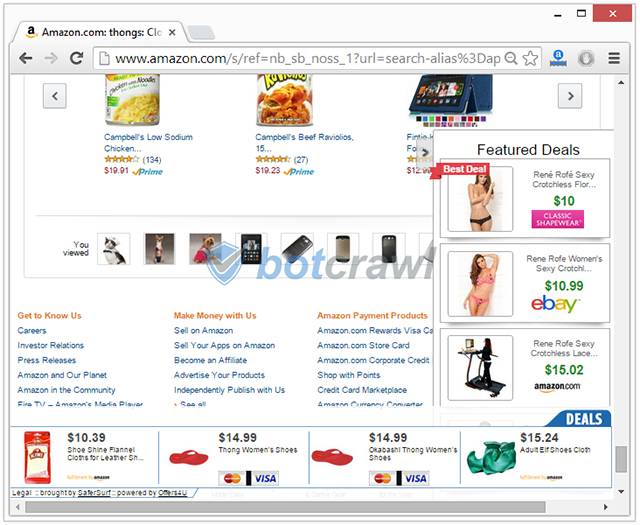Advance carousel with right arrow button
Image resolution: width=640 pixels, height=525 pixels.
[570, 96]
